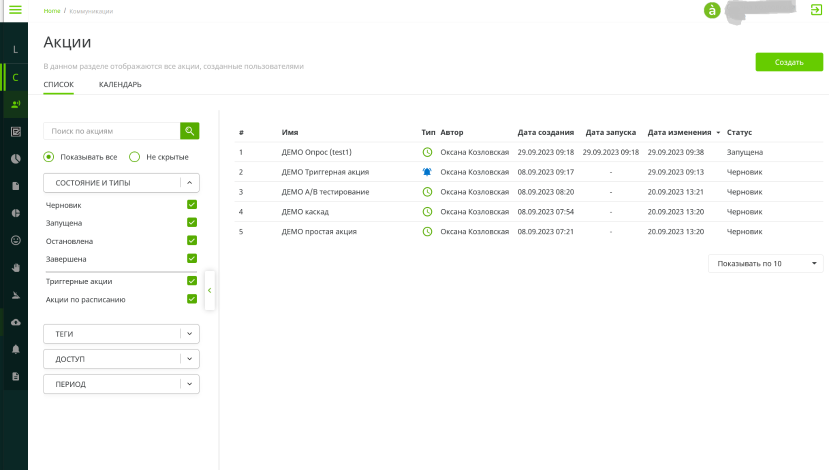Open the smiley face icon in sidebar
Image resolution: width=829 pixels, height=470 pixels.
click(x=15, y=240)
